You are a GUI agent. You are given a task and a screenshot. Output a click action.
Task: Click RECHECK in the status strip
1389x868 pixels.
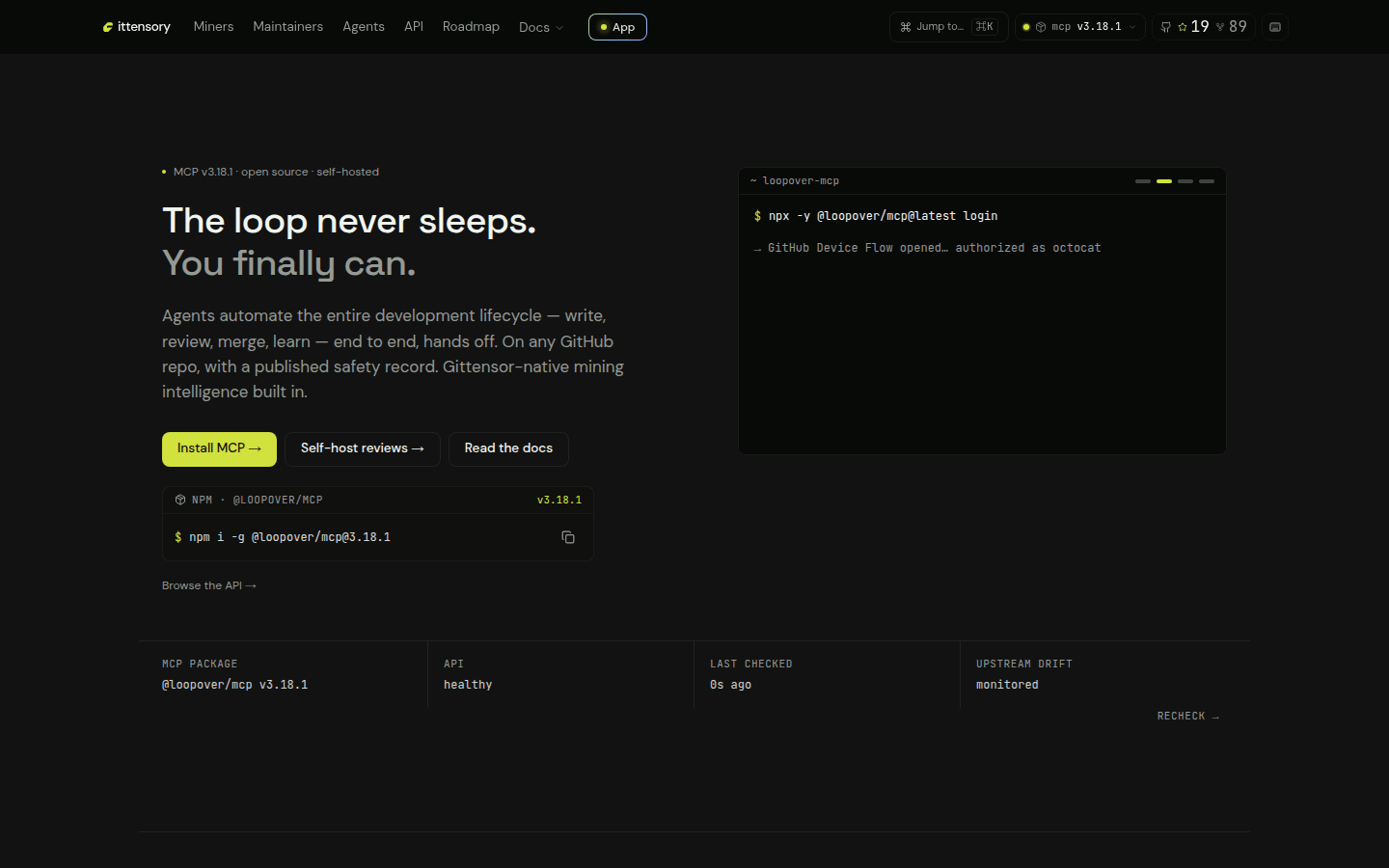pyautogui.click(x=1188, y=716)
